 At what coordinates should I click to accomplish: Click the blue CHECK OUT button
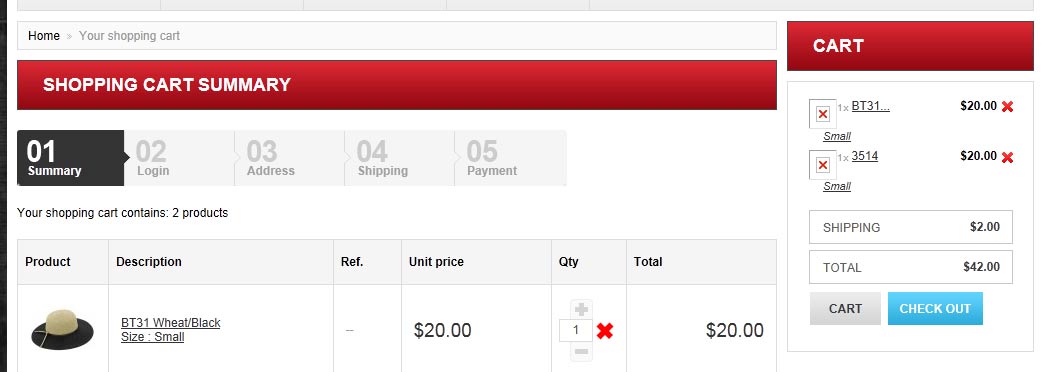click(935, 309)
